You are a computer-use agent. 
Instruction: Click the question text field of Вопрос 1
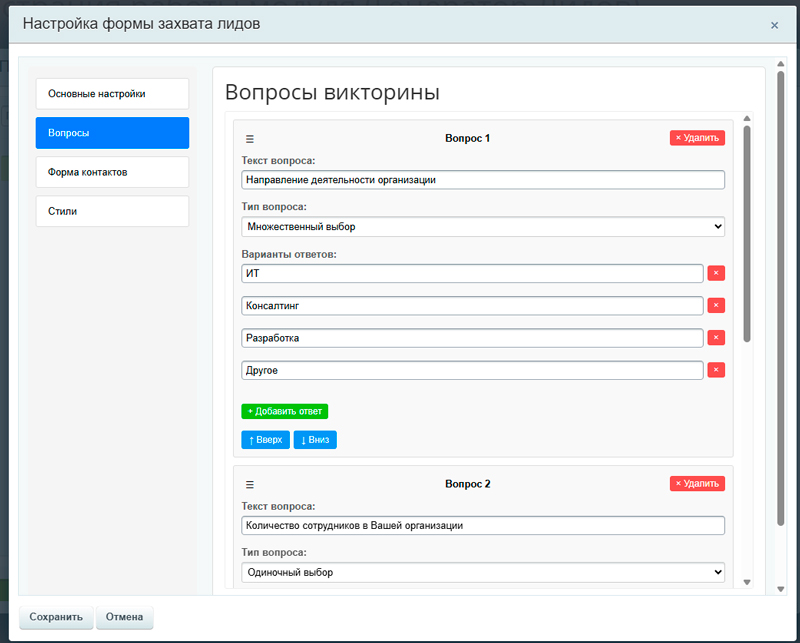483,180
